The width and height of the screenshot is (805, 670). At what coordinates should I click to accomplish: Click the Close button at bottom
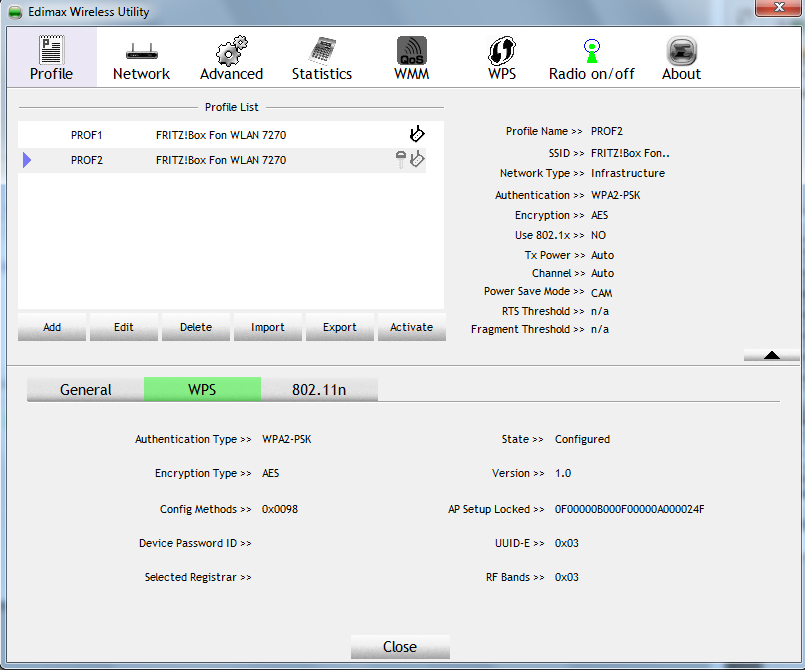[400, 646]
